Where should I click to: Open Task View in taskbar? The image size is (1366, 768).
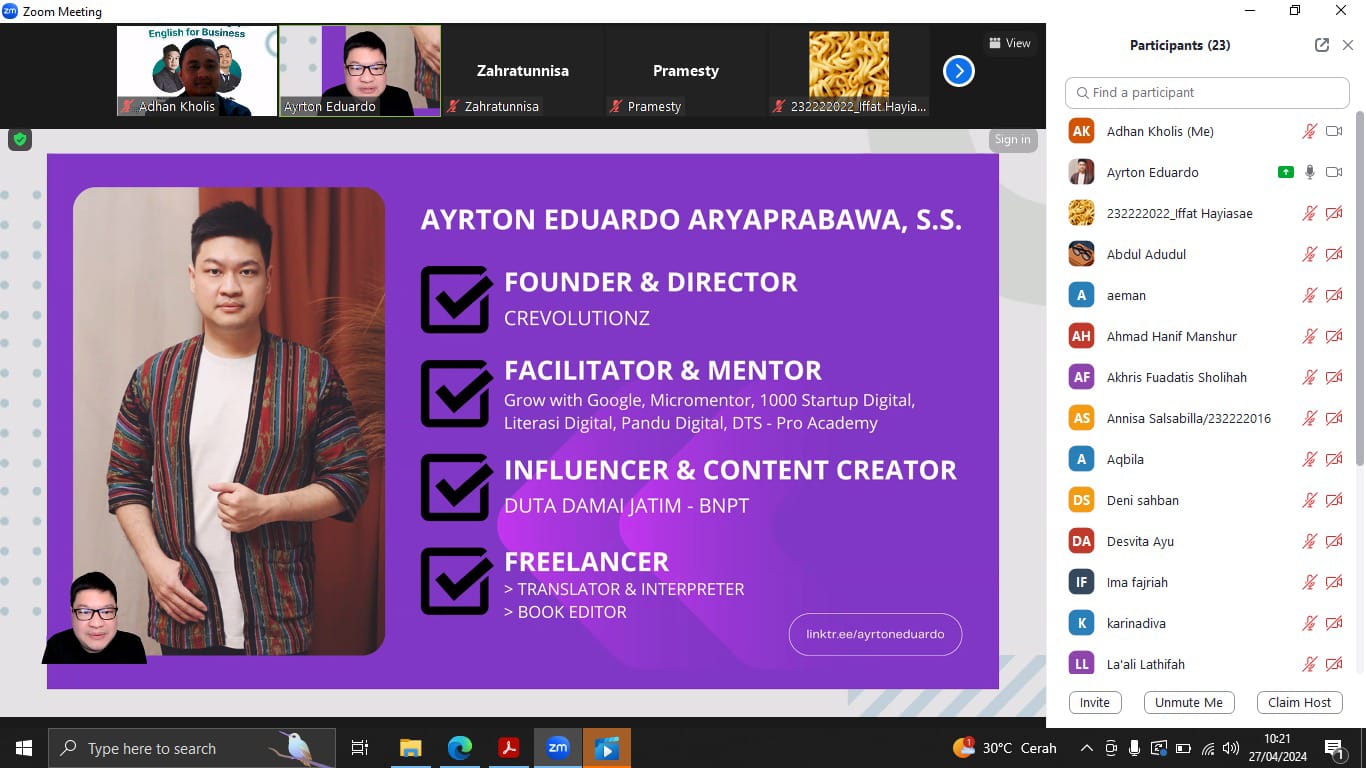[360, 748]
